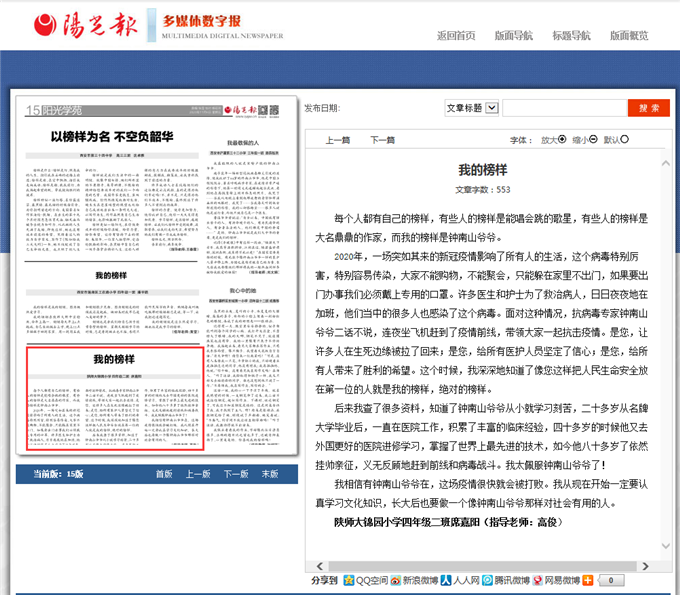Open 以榜样为名 不空负韶华 article in page preview
Screen dimensions: 680x595
[112, 137]
